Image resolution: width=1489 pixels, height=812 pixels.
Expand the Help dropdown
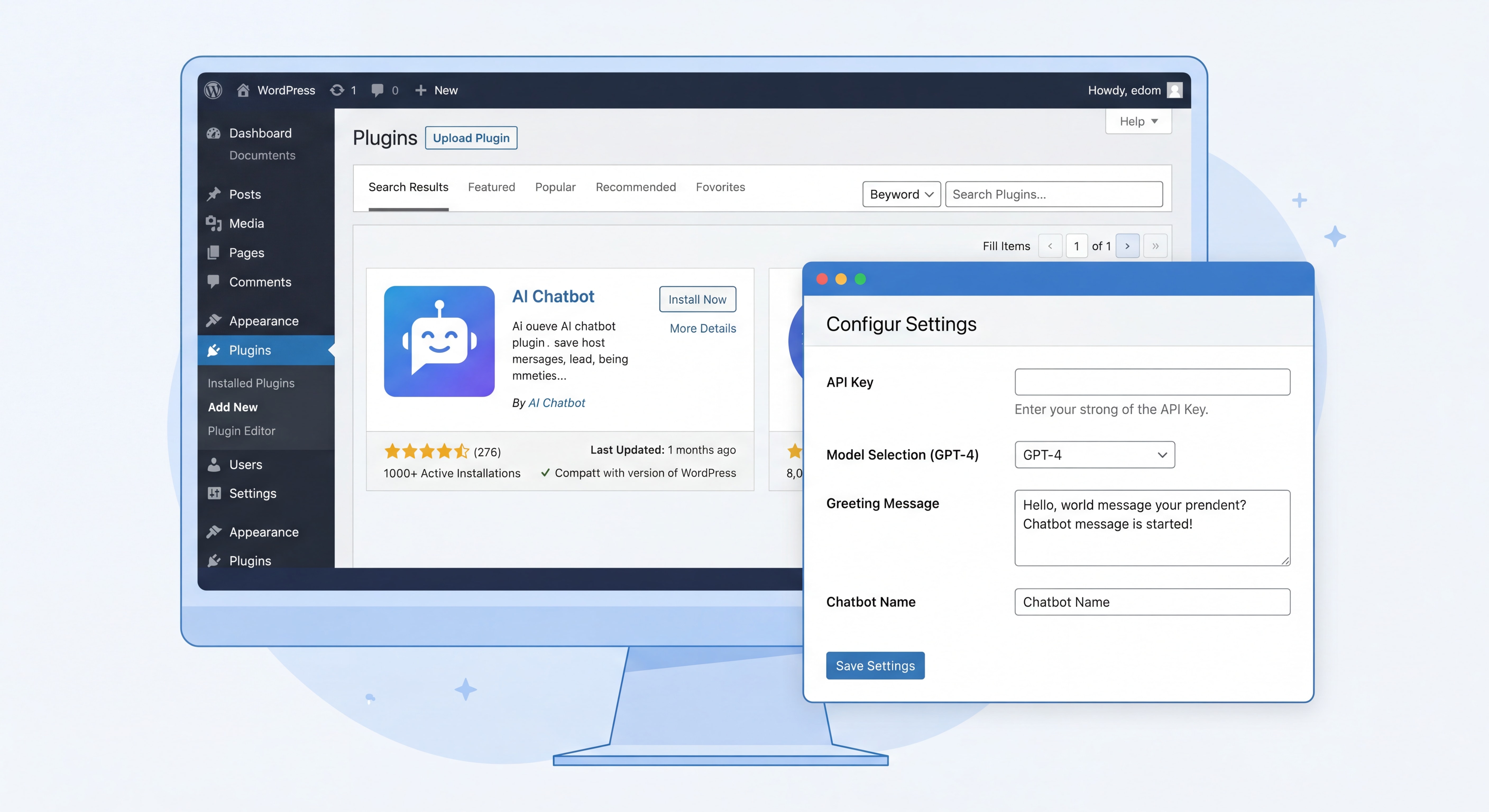point(1138,121)
